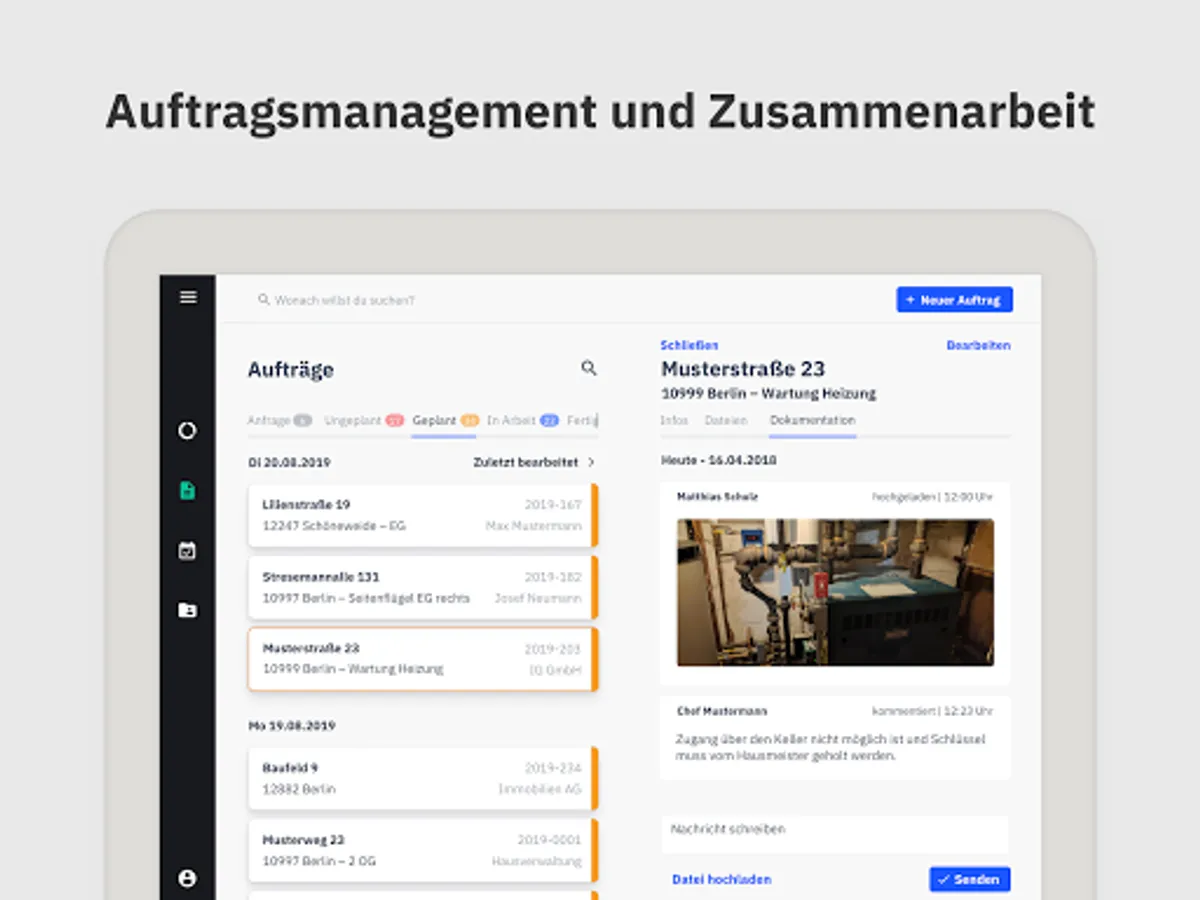The height and width of the screenshot is (900, 1200).
Task: Open the Musterweg 23 order card
Action: point(422,851)
